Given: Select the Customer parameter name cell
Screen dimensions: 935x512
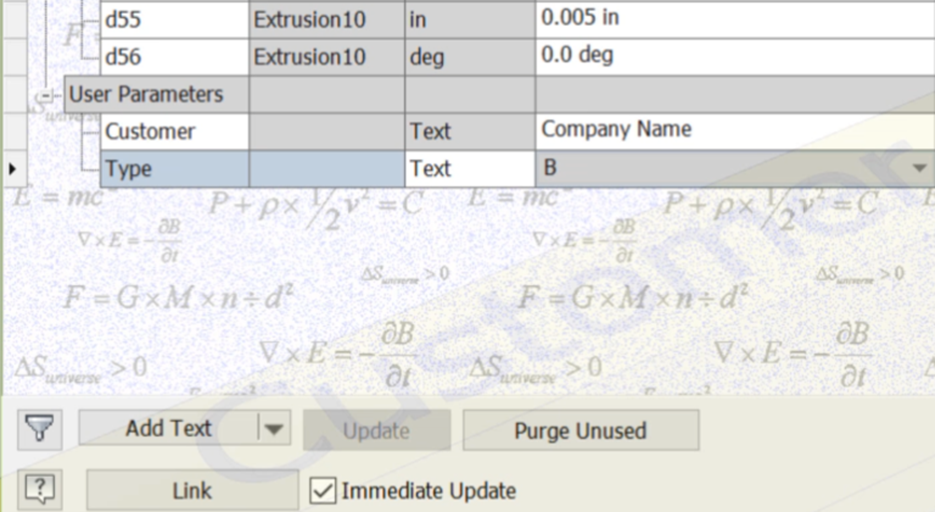Looking at the screenshot, I should pos(175,131).
